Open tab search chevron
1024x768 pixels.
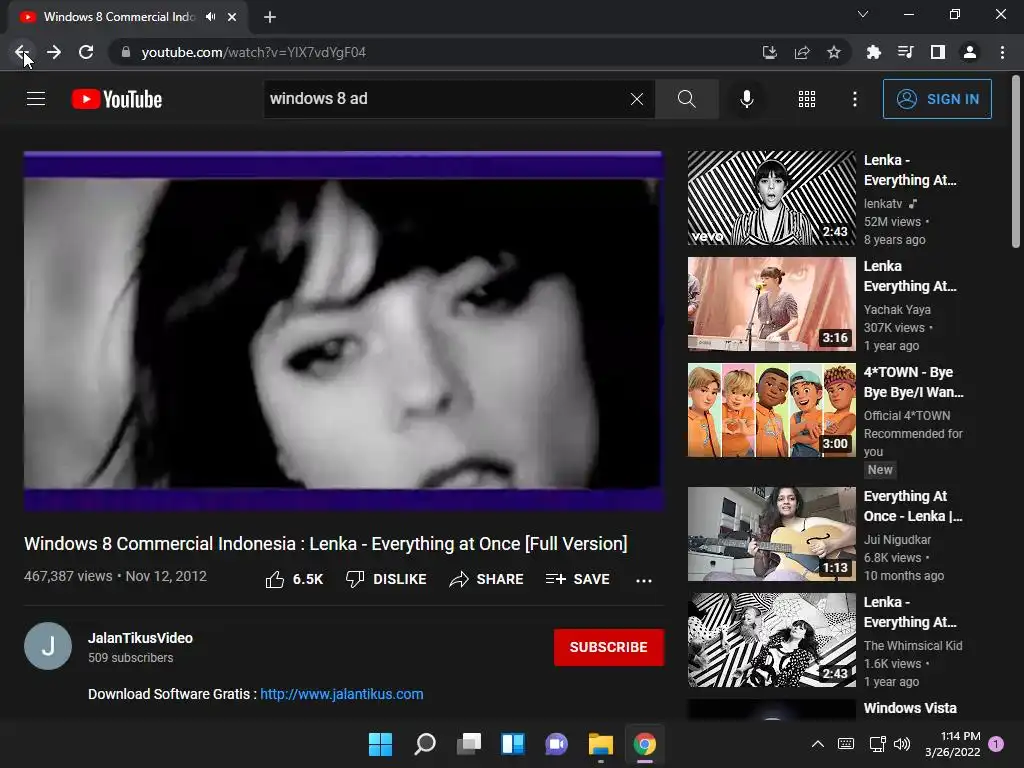[x=863, y=14]
